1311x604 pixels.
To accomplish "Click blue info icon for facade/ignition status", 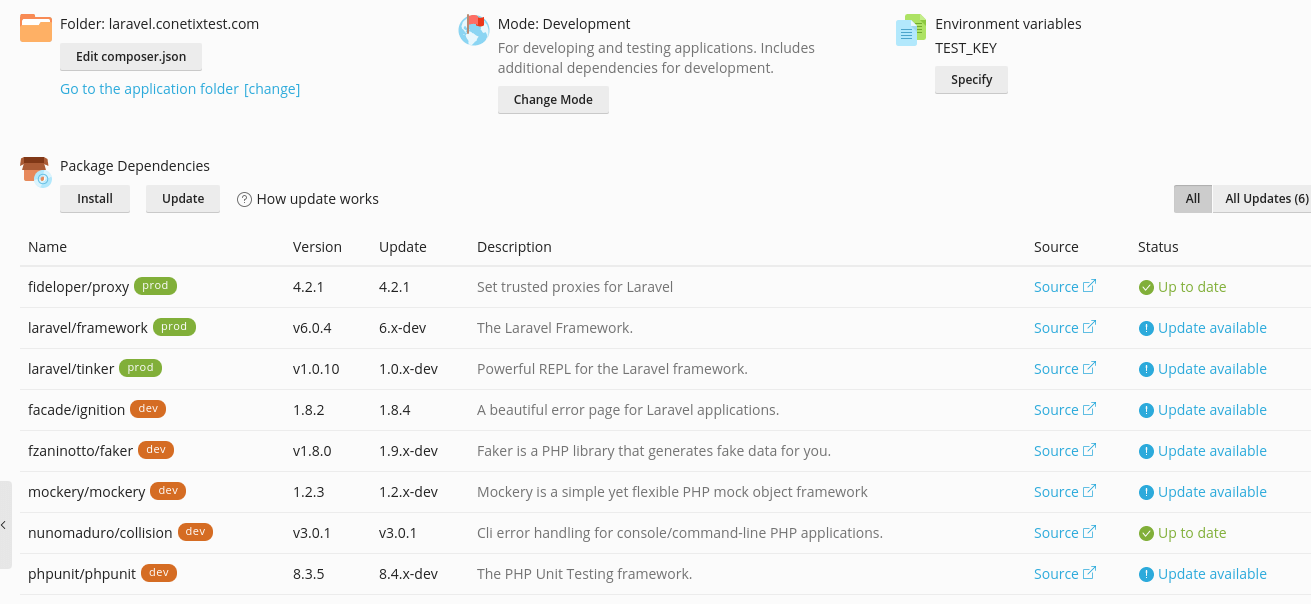I will click(x=1146, y=410).
